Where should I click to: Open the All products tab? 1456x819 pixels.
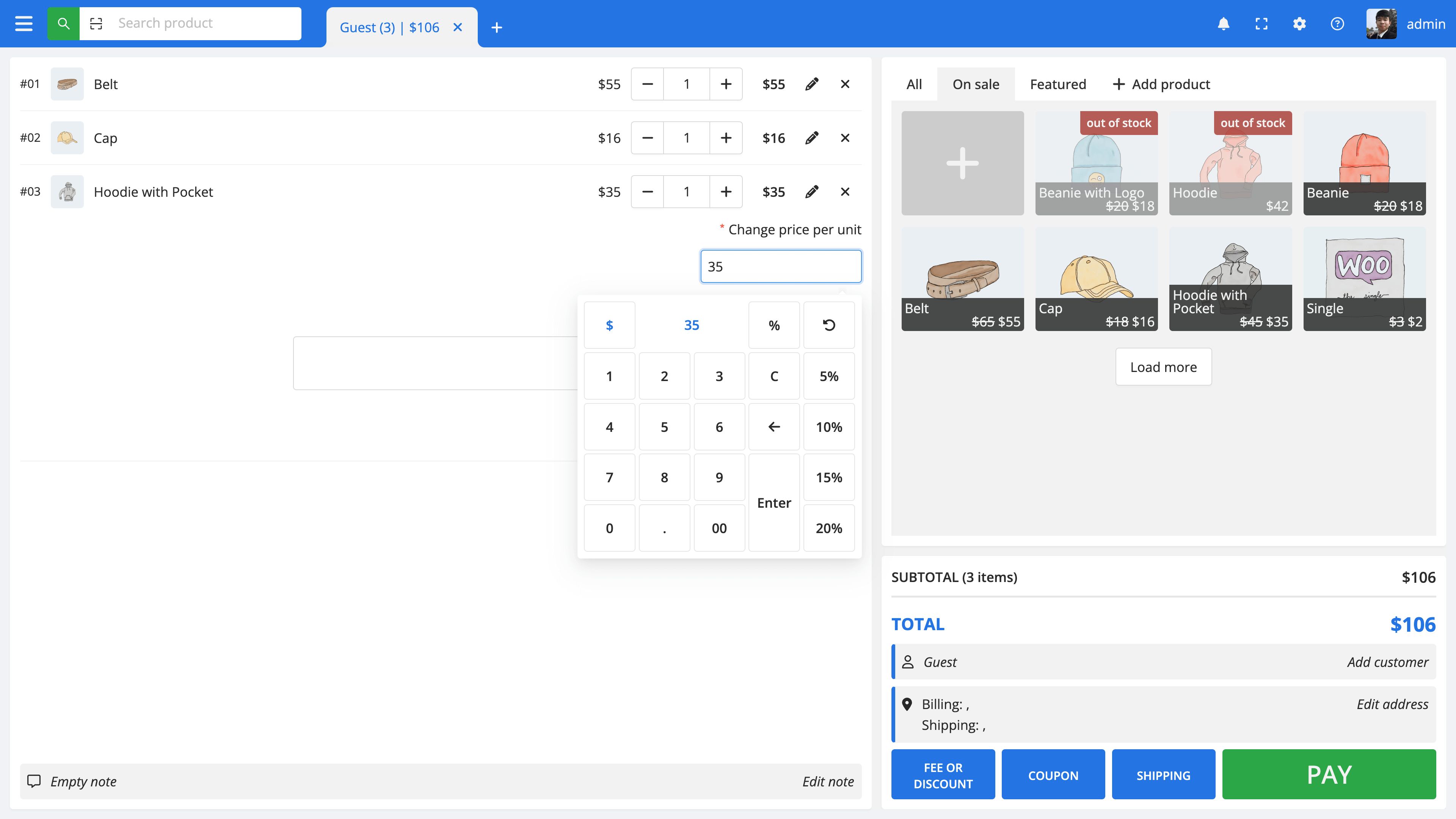pyautogui.click(x=914, y=84)
